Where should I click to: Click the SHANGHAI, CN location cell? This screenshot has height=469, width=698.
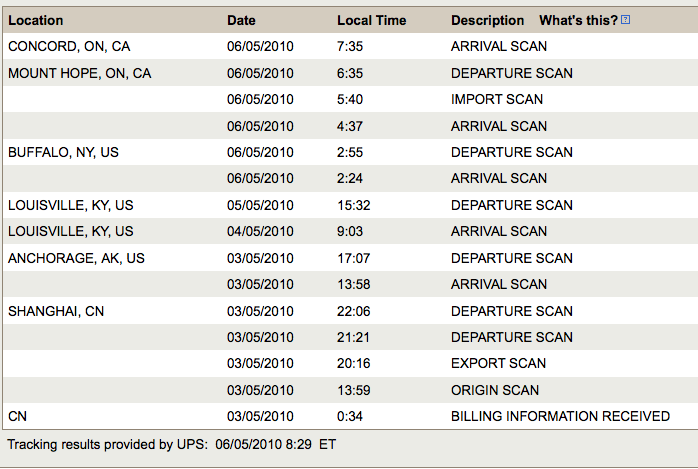[x=56, y=311]
